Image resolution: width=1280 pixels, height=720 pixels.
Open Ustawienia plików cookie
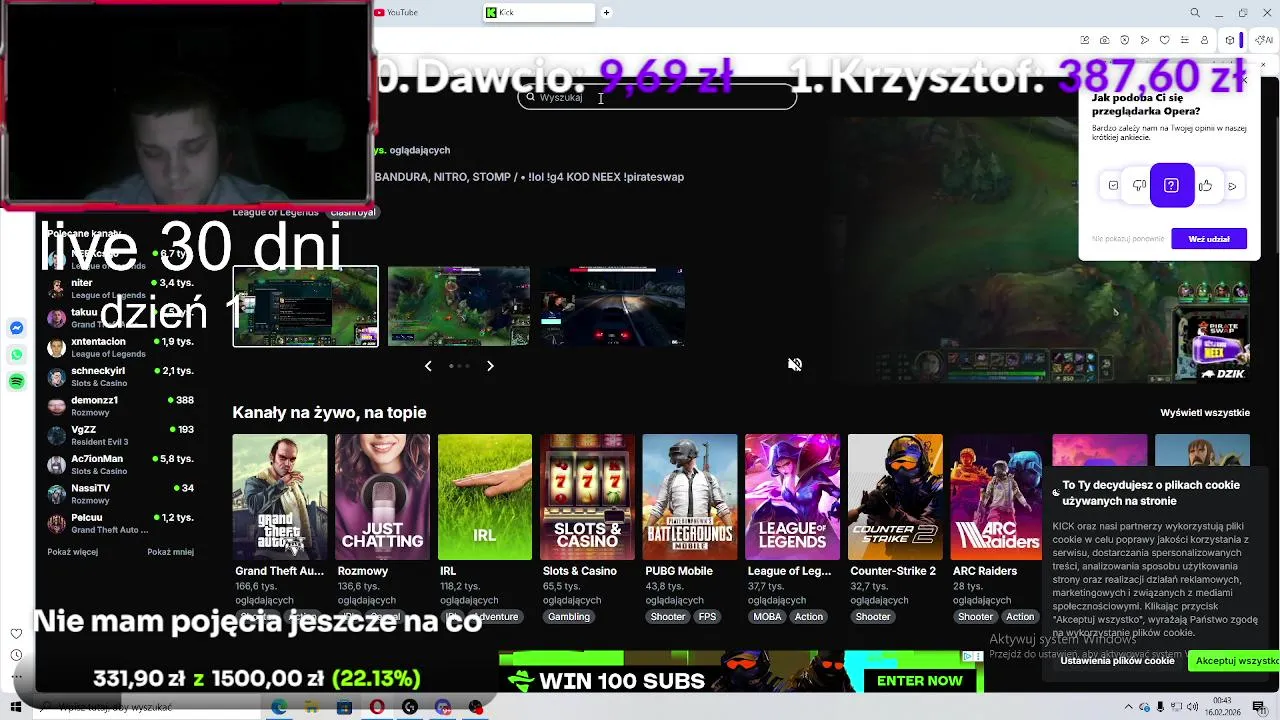tap(1117, 661)
